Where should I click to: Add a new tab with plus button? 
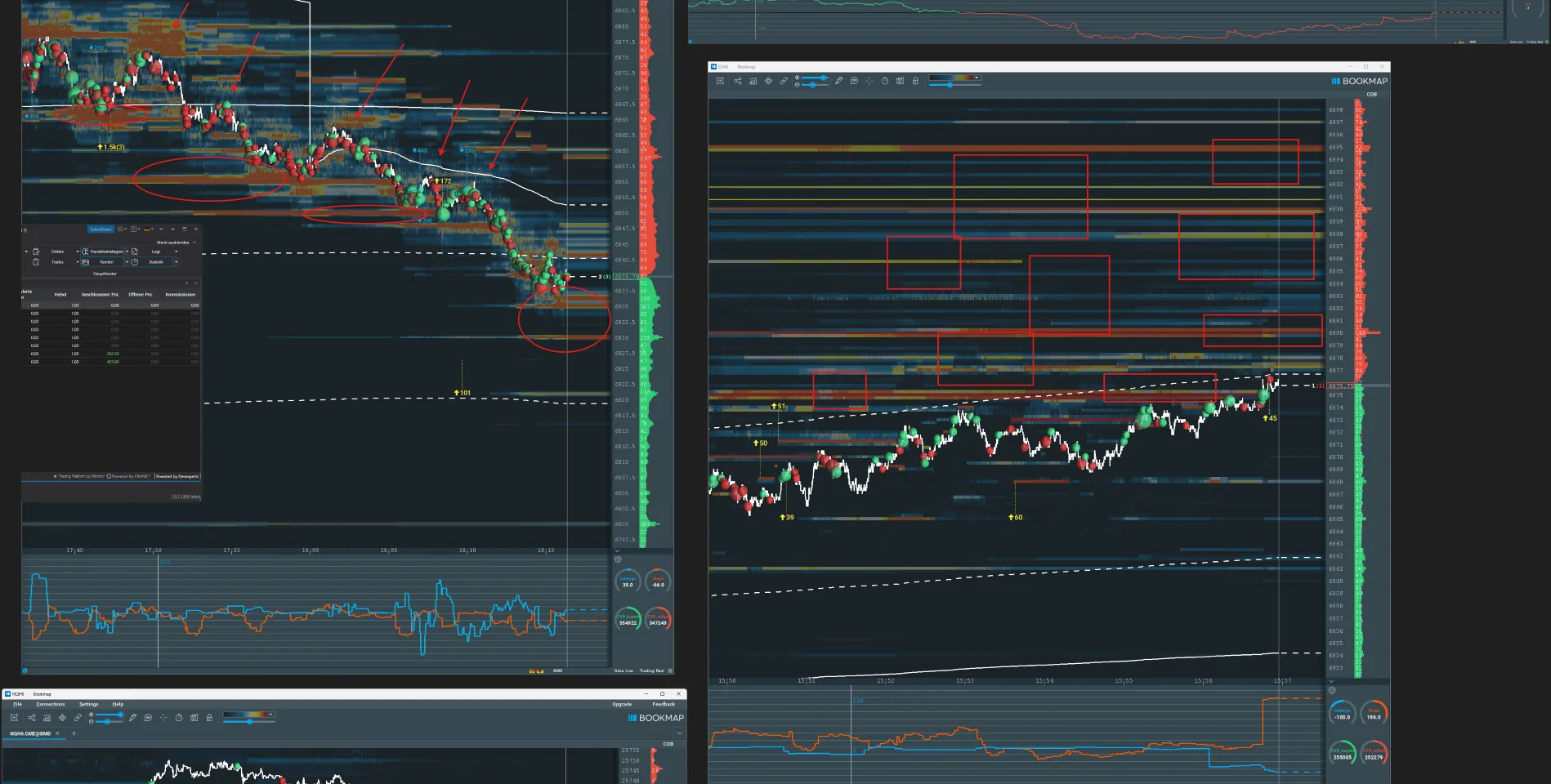click(74, 733)
